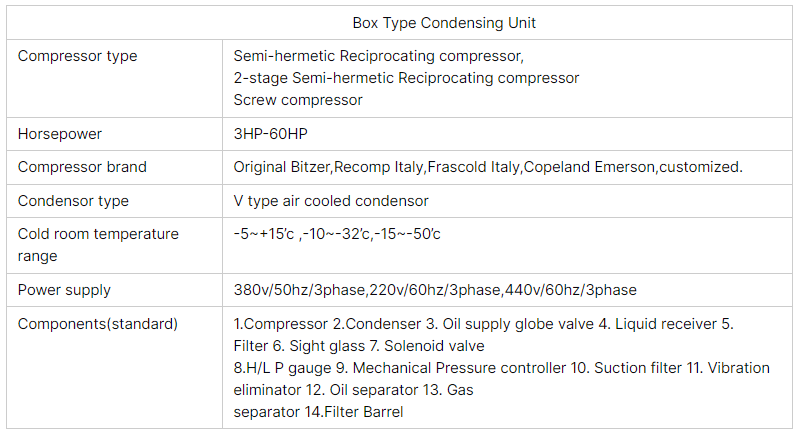Screen dimensions: 802x431
Task: Select the 'Components(standard)' label cell
Action: (x=98, y=324)
